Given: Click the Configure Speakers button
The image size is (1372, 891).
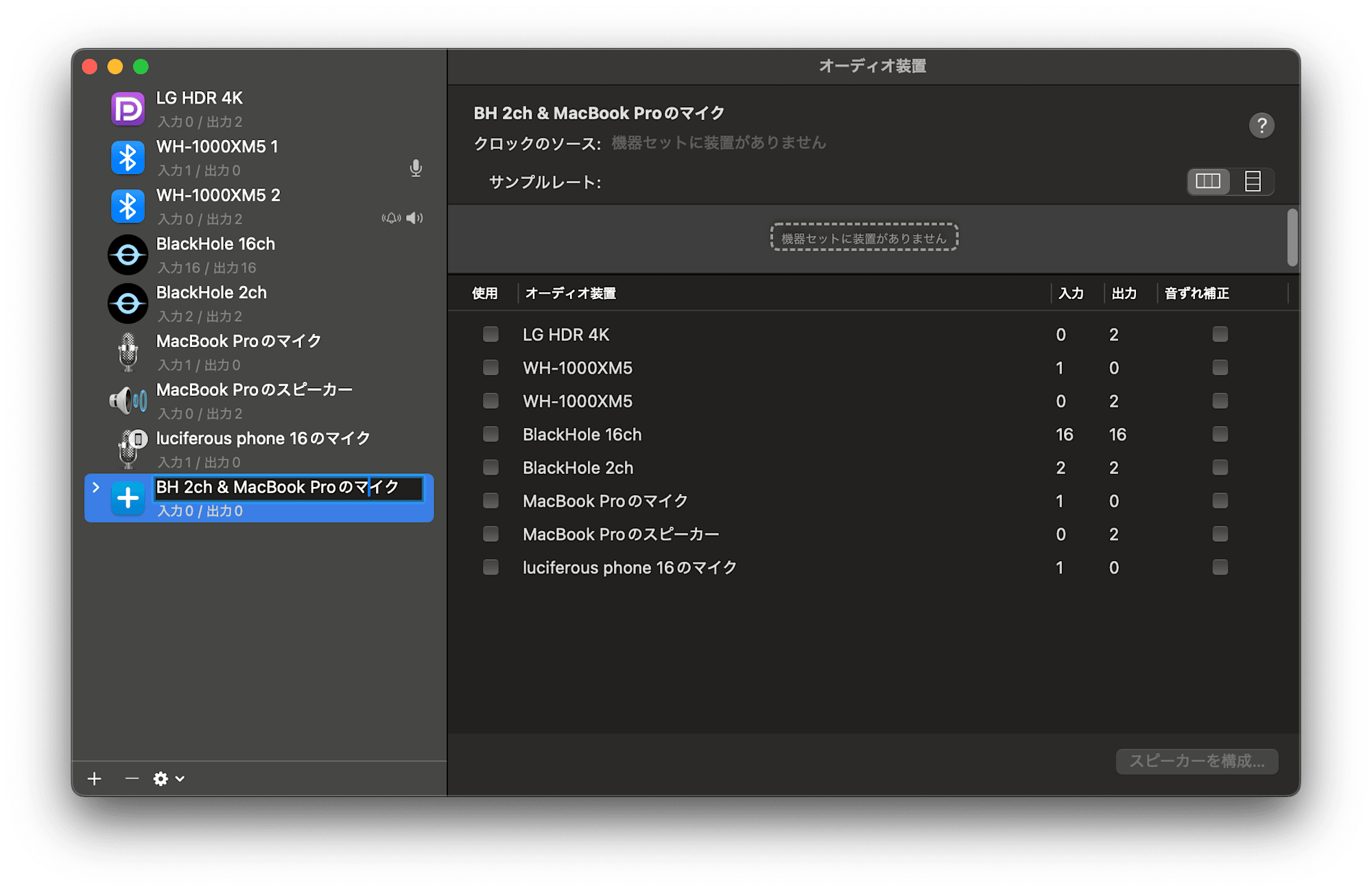Looking at the screenshot, I should [x=1196, y=761].
